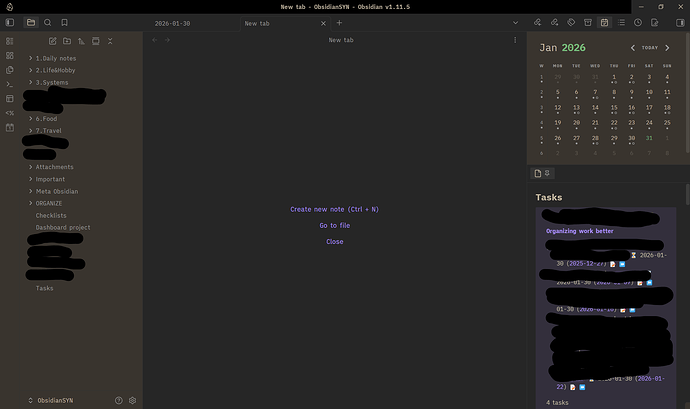Viewport: 690px width, 409px height.
Task: Open Settings gear at bottom left
Action: 133,400
